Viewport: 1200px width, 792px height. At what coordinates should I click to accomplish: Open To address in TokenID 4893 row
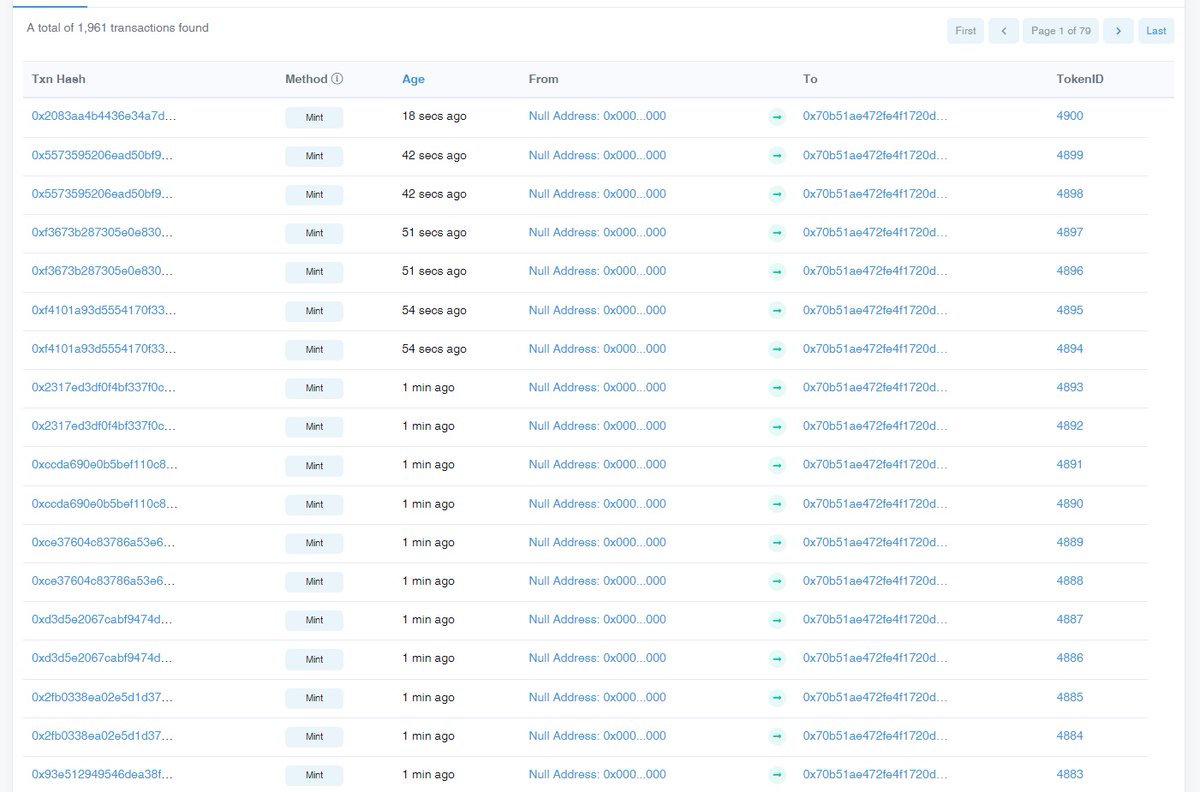tap(875, 387)
